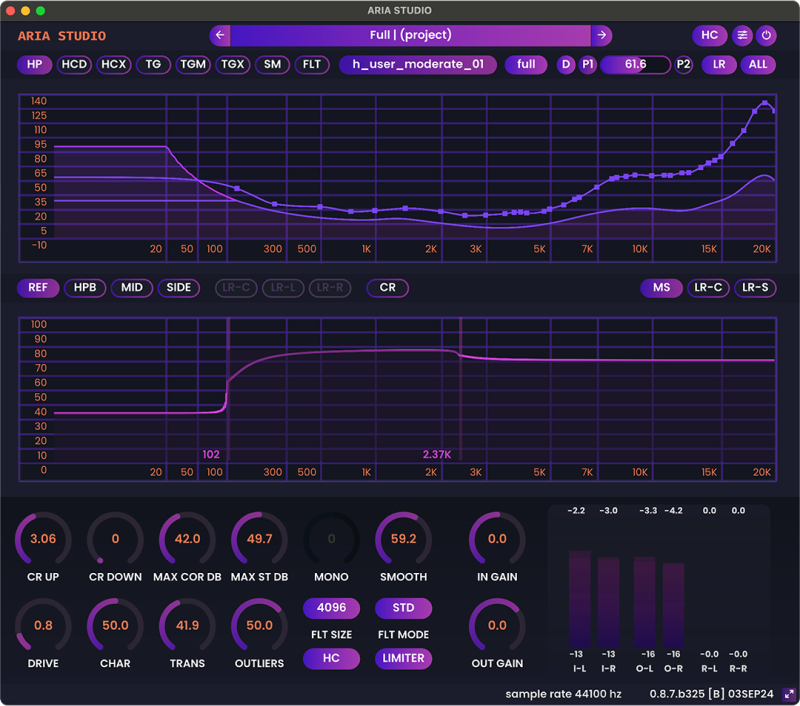Toggle the CR button

(387, 288)
